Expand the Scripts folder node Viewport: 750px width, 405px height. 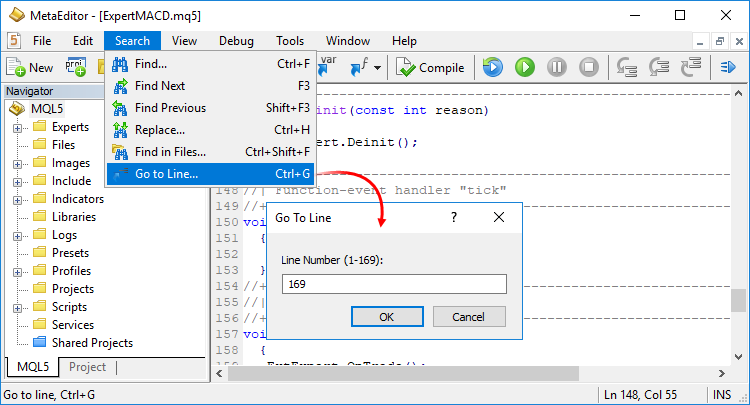[17, 308]
